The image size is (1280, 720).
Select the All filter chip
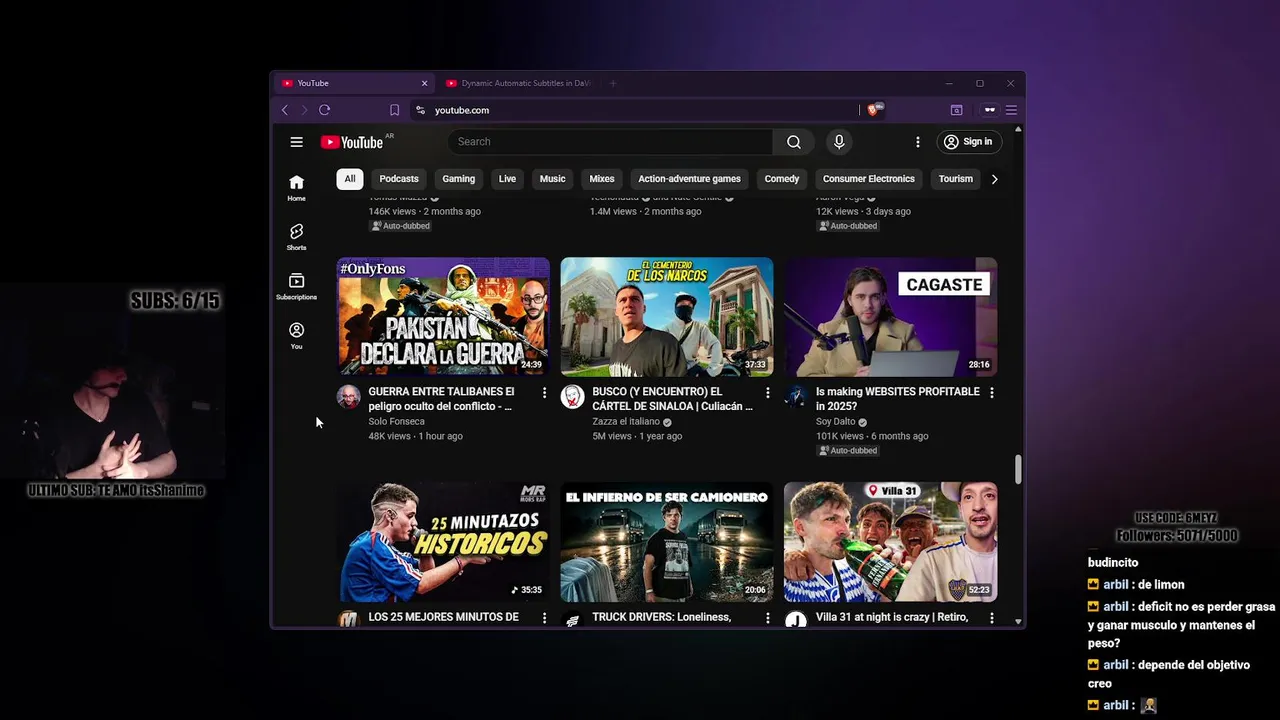point(350,179)
